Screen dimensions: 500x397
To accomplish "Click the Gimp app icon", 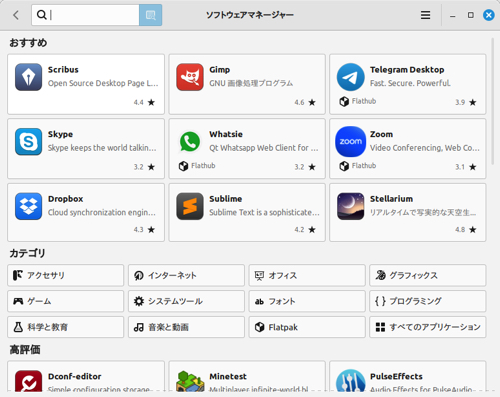I will [190, 77].
